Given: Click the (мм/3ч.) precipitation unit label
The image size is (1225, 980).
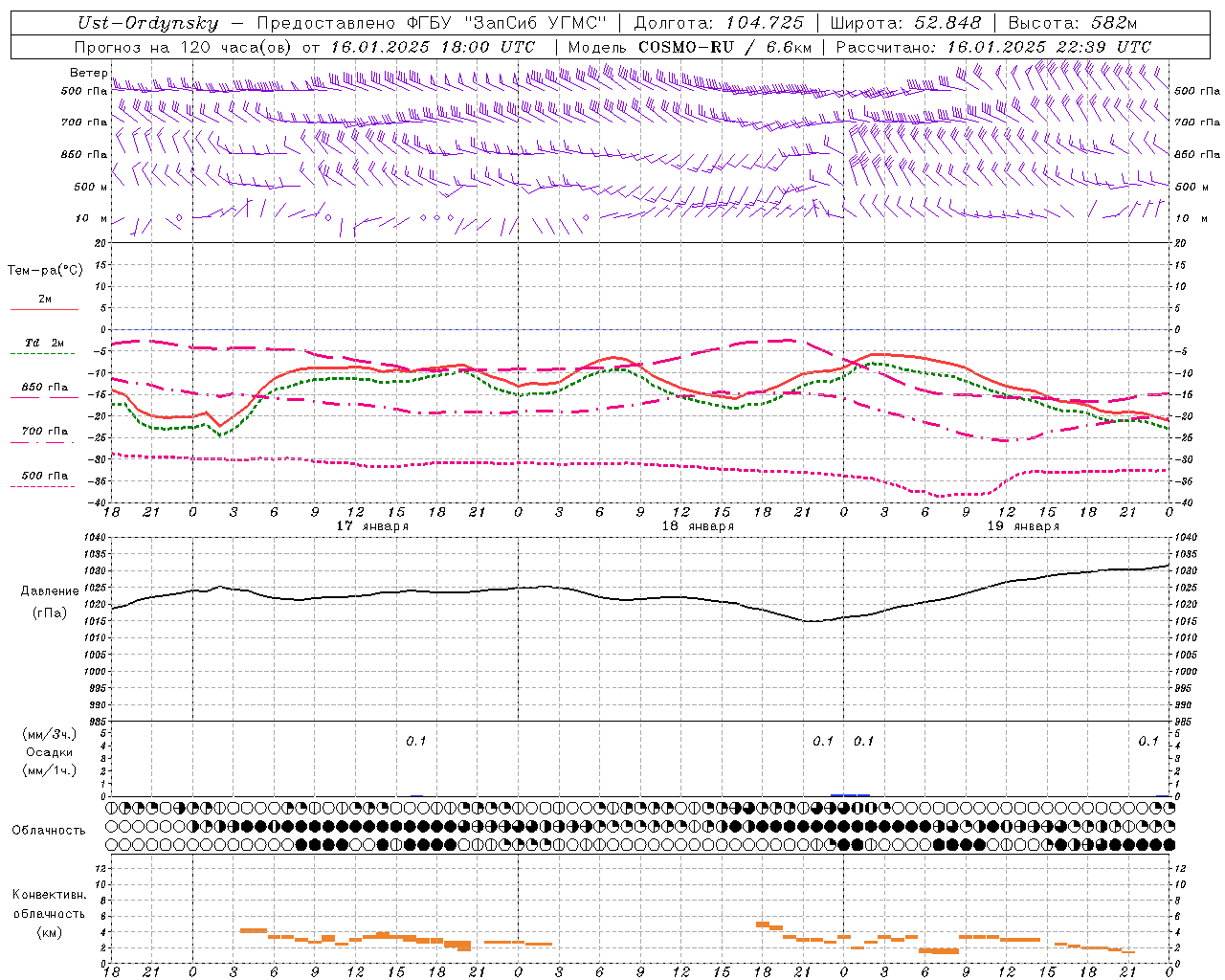Looking at the screenshot, I should pyautogui.click(x=50, y=734).
